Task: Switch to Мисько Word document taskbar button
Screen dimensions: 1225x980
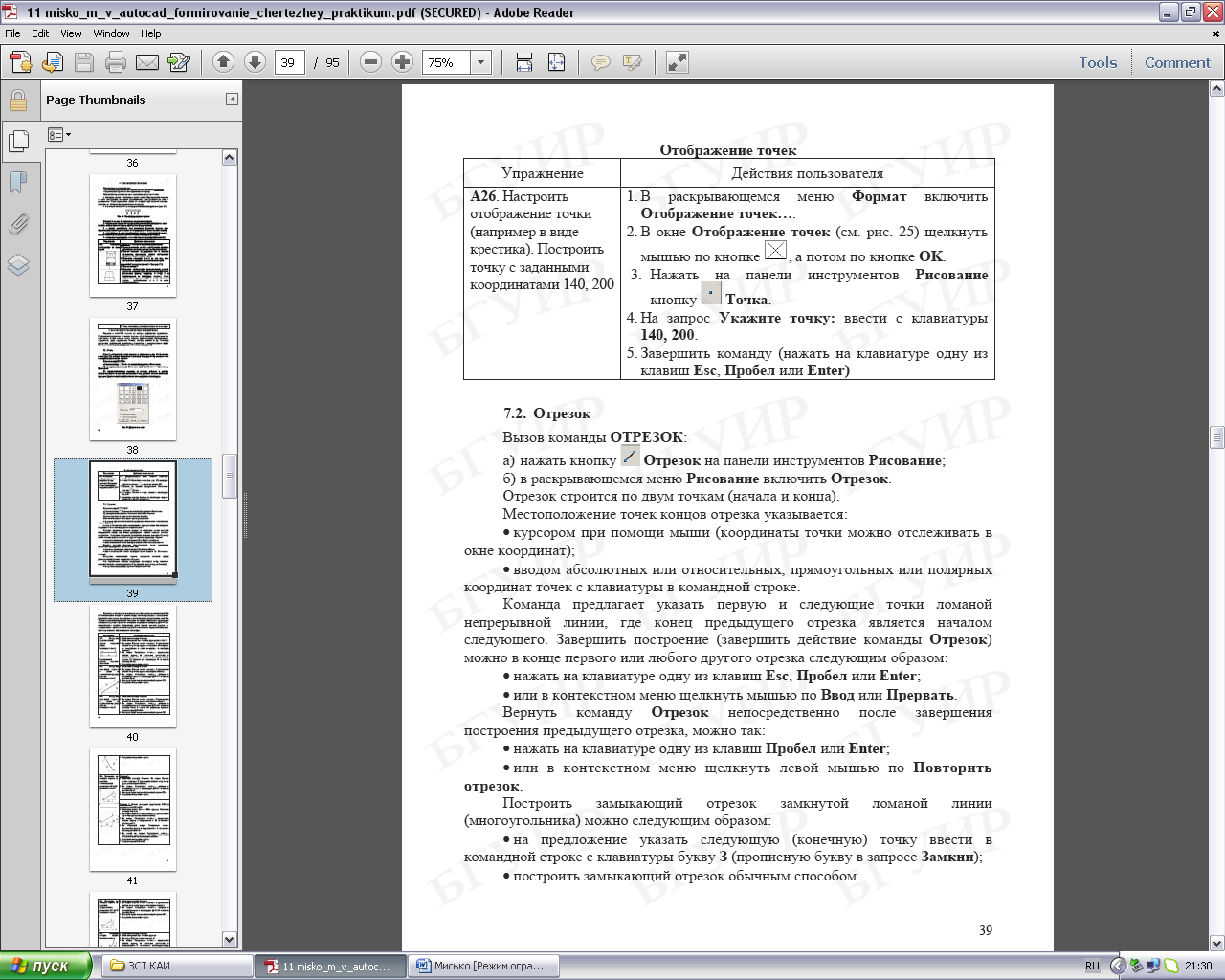Action: [484, 966]
